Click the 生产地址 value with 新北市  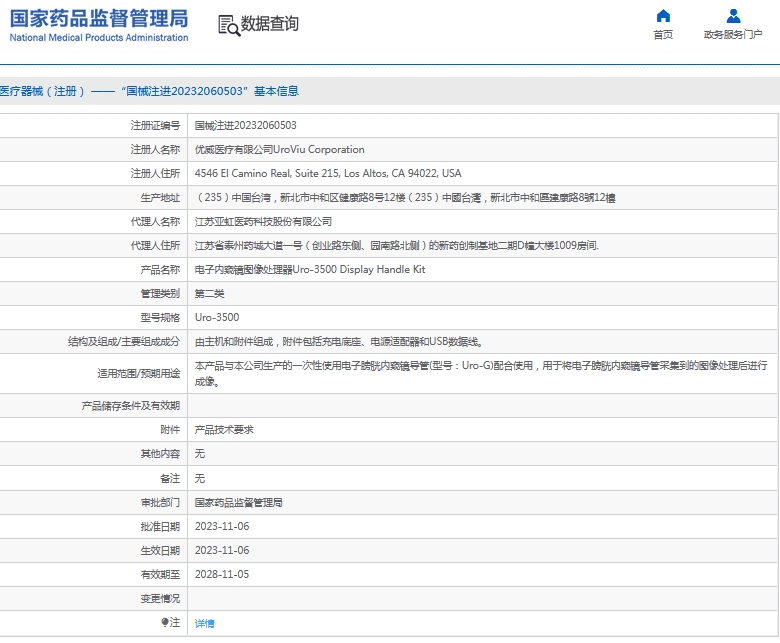pos(405,197)
